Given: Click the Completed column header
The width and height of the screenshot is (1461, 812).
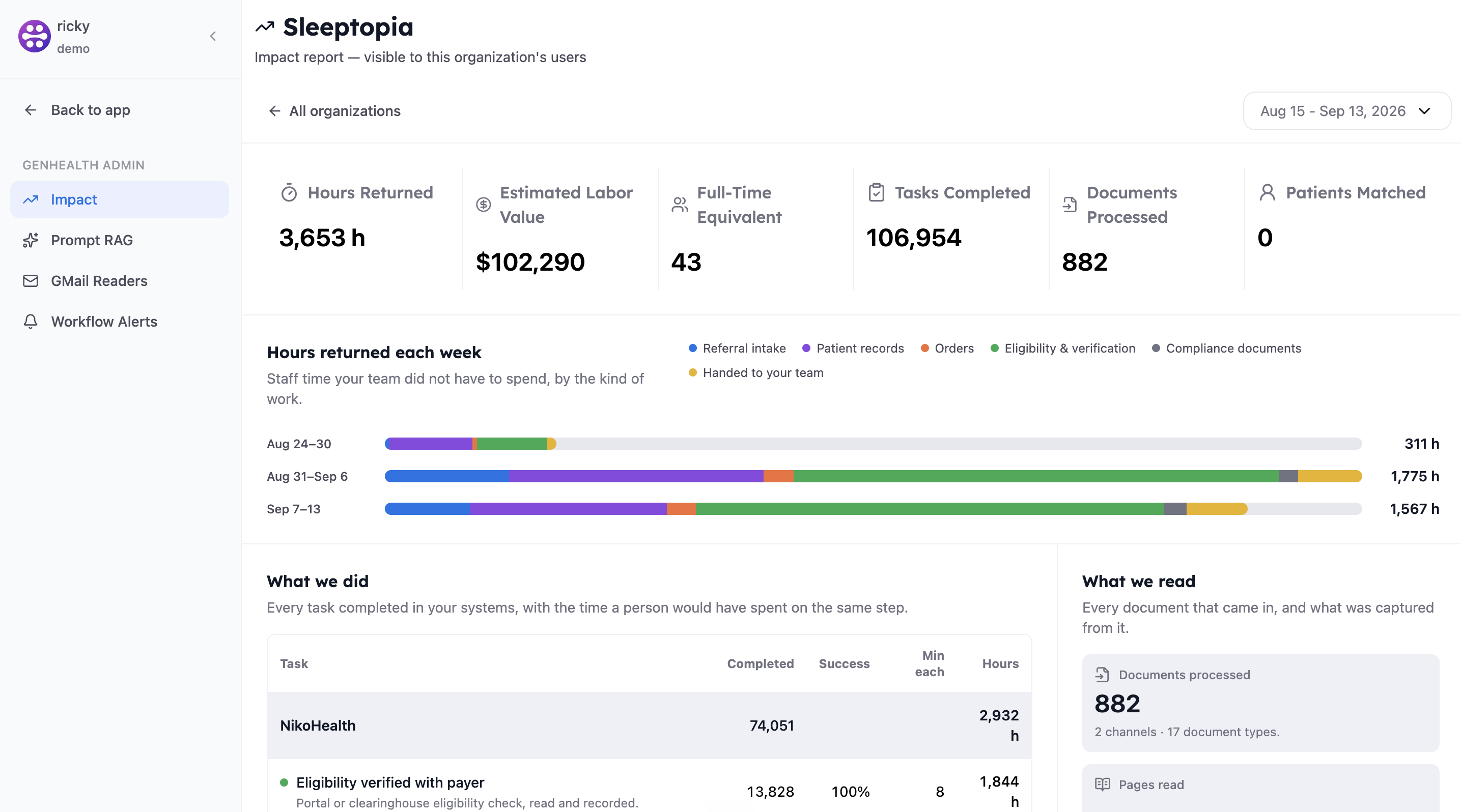Looking at the screenshot, I should [x=760, y=663].
